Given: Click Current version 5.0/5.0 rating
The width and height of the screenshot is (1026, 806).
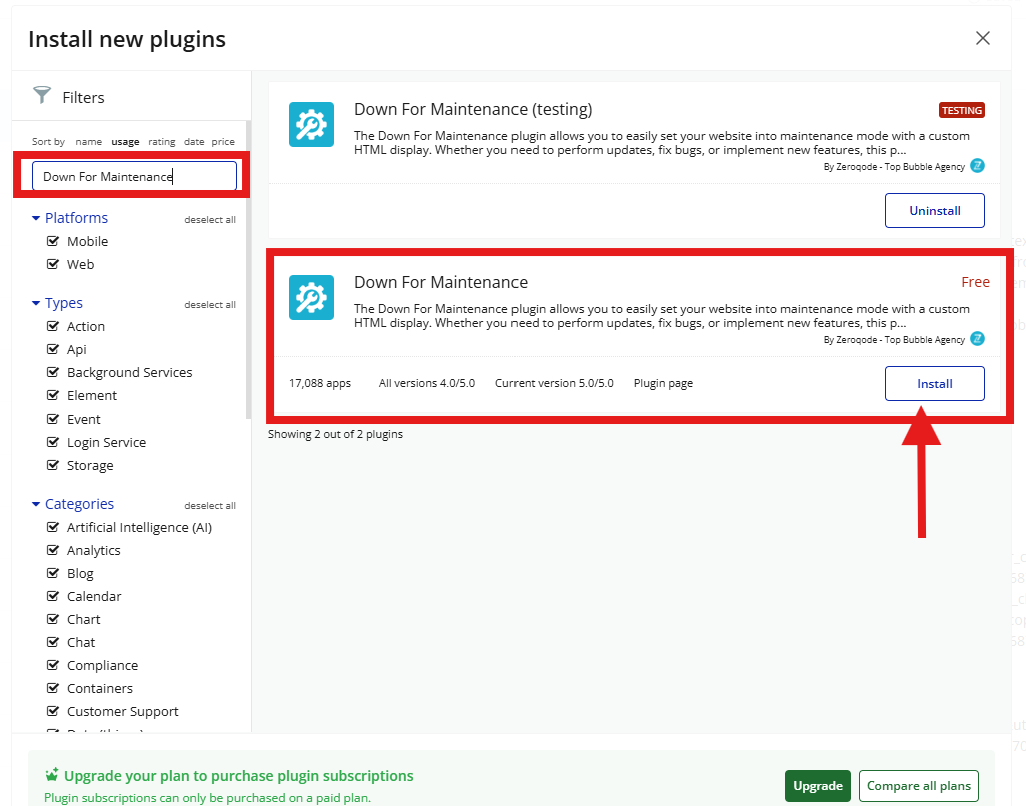Looking at the screenshot, I should [x=554, y=383].
